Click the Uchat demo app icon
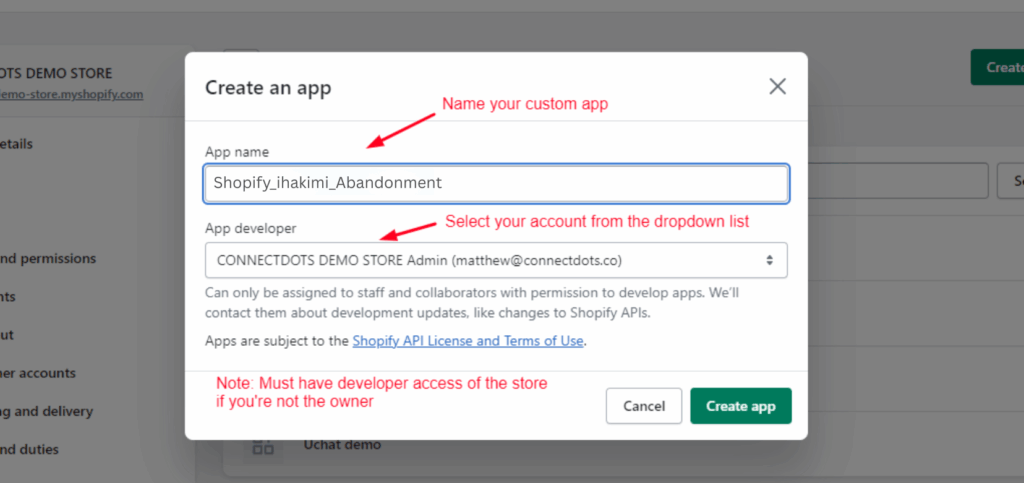Screen dimensions: 1024x483 [x=263, y=446]
